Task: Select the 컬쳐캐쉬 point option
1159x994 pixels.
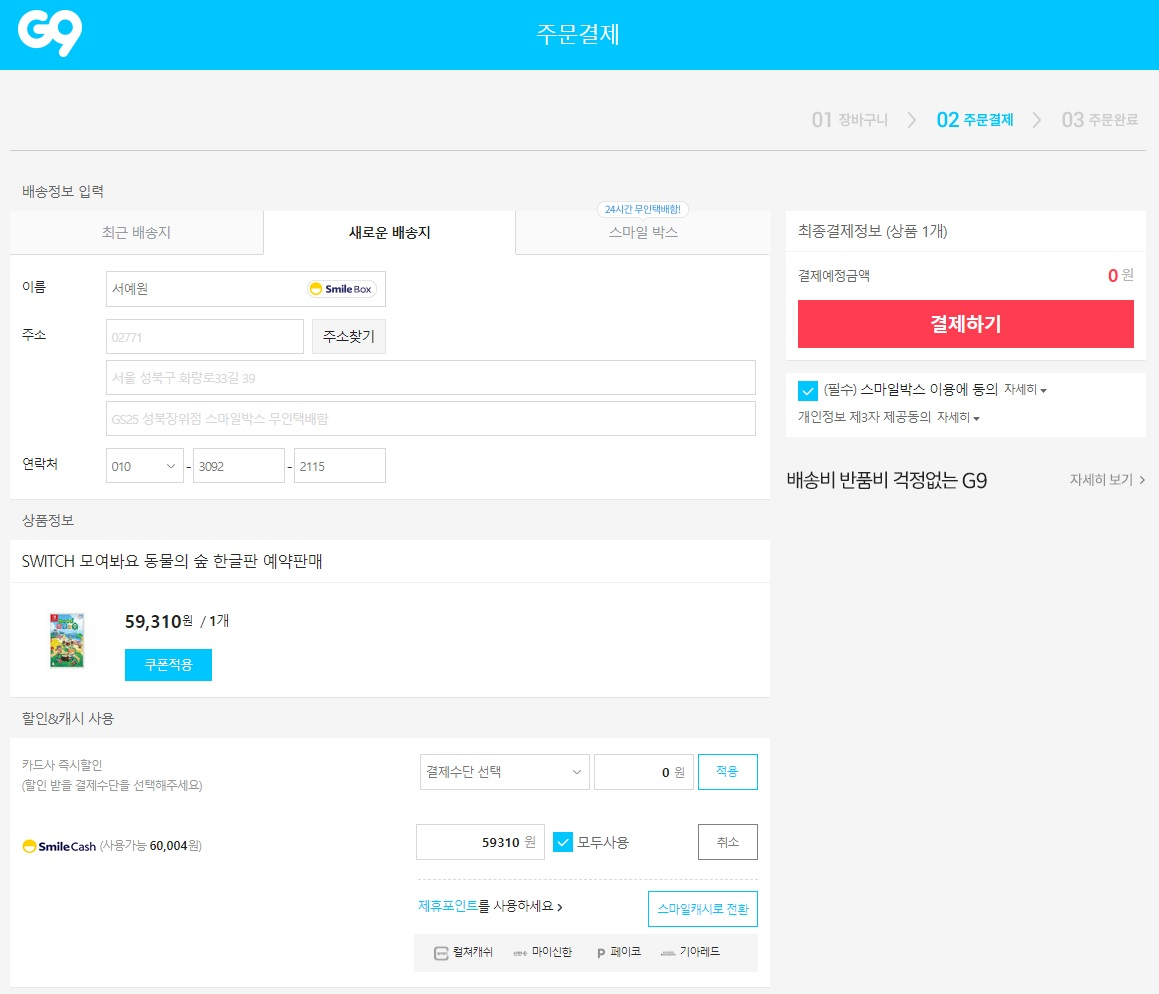Action: pyautogui.click(x=463, y=952)
